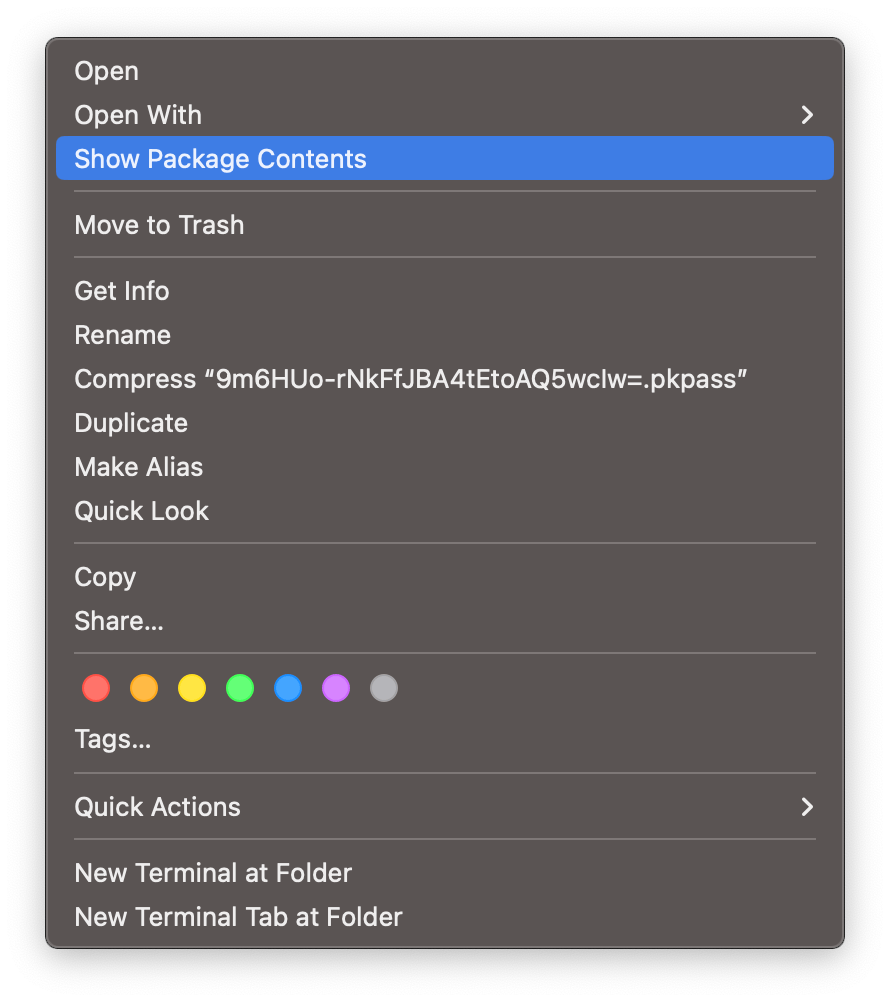This screenshot has height=1002, width=890.
Task: Select Duplicate menu entry
Action: point(131,423)
